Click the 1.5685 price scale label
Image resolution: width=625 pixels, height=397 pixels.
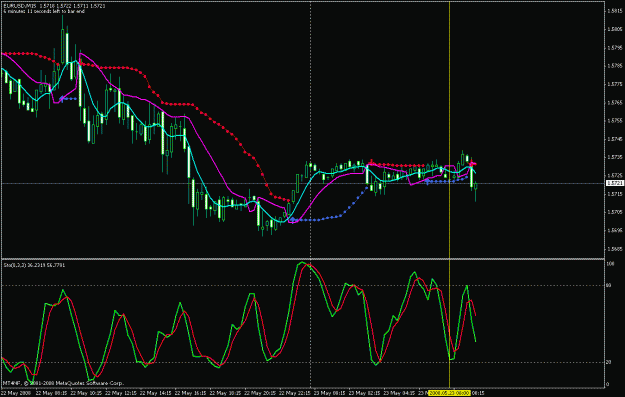[x=615, y=249]
